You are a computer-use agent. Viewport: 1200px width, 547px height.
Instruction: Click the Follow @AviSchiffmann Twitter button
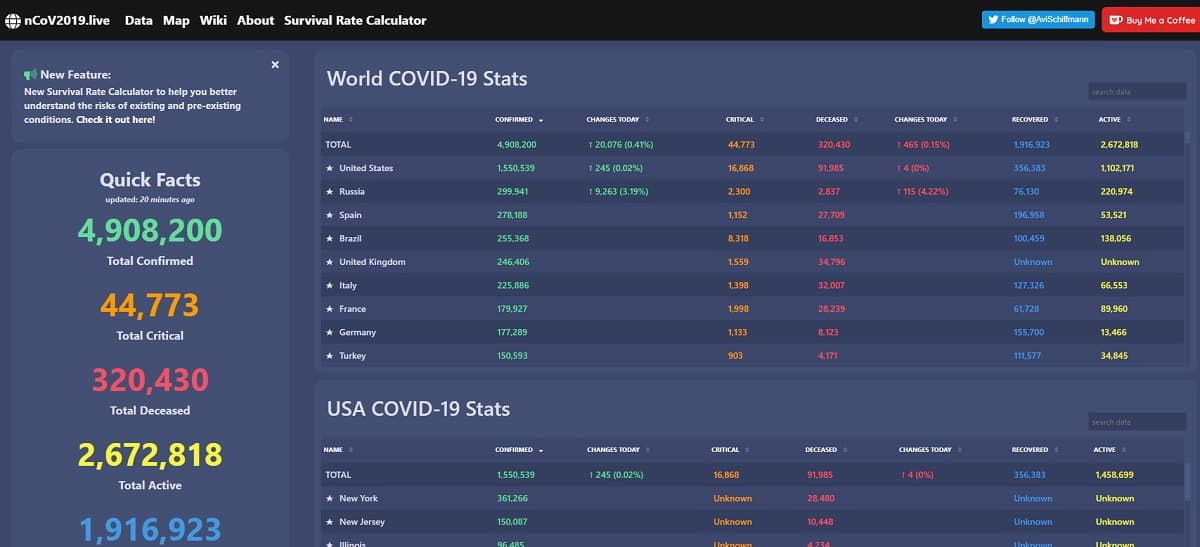point(1038,20)
